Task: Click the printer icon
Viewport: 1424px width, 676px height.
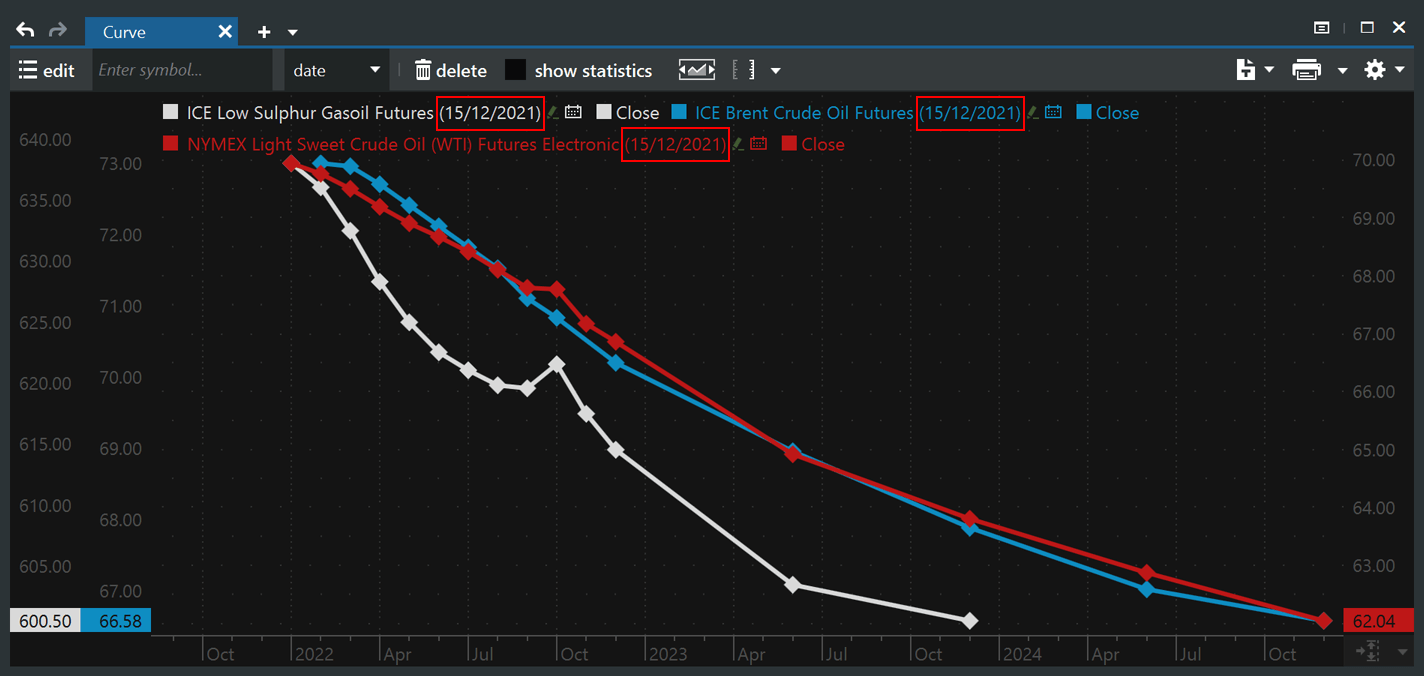Action: [1306, 70]
